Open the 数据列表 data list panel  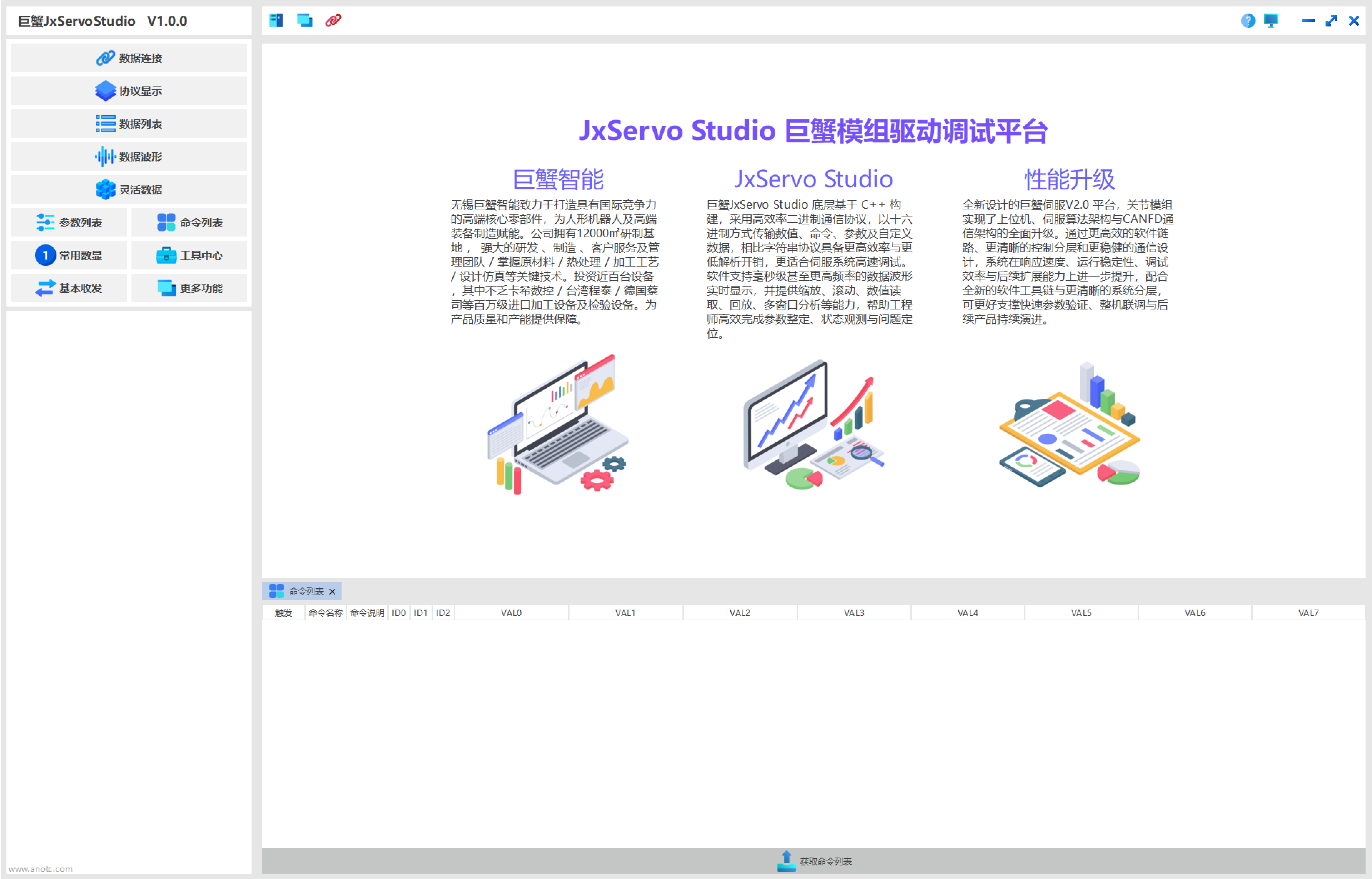(128, 123)
